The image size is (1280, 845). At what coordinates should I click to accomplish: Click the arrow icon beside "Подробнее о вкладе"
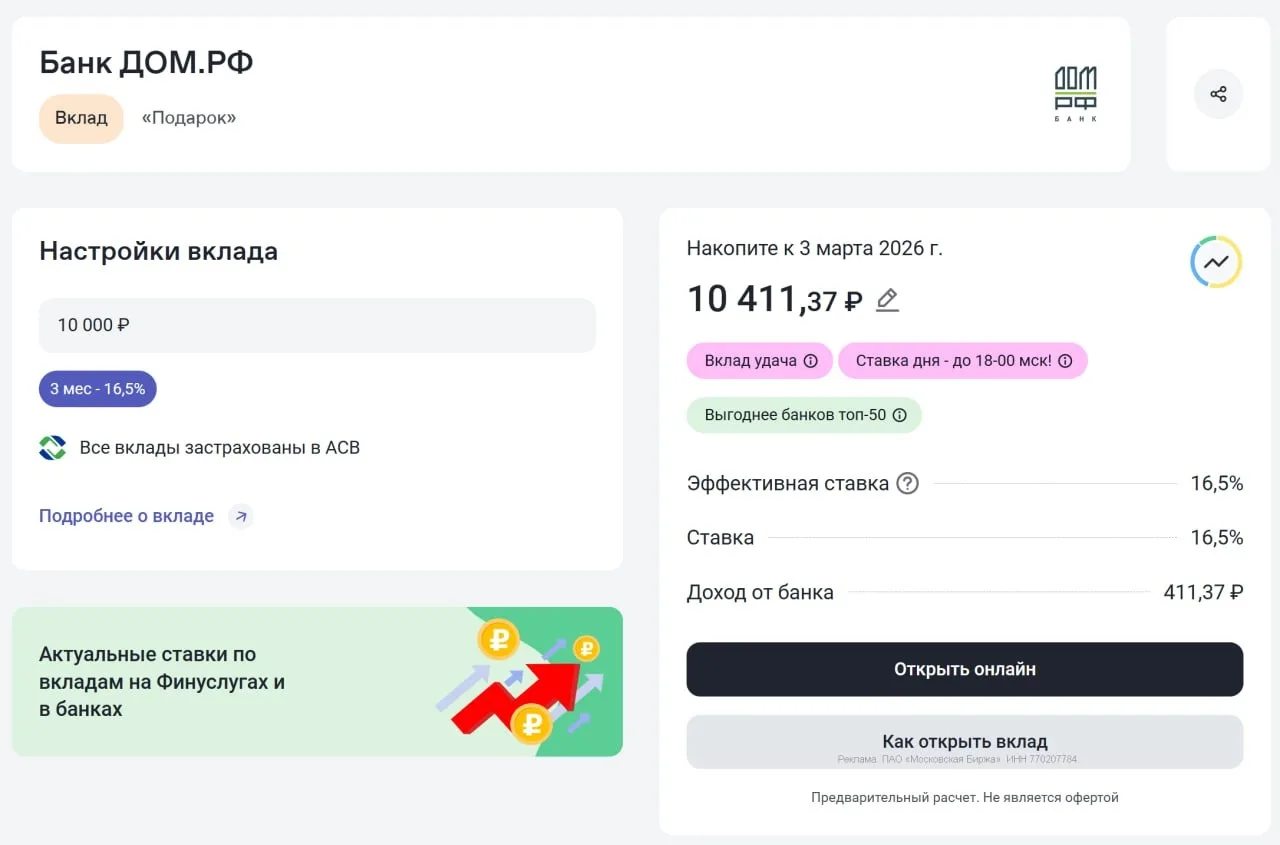point(240,516)
